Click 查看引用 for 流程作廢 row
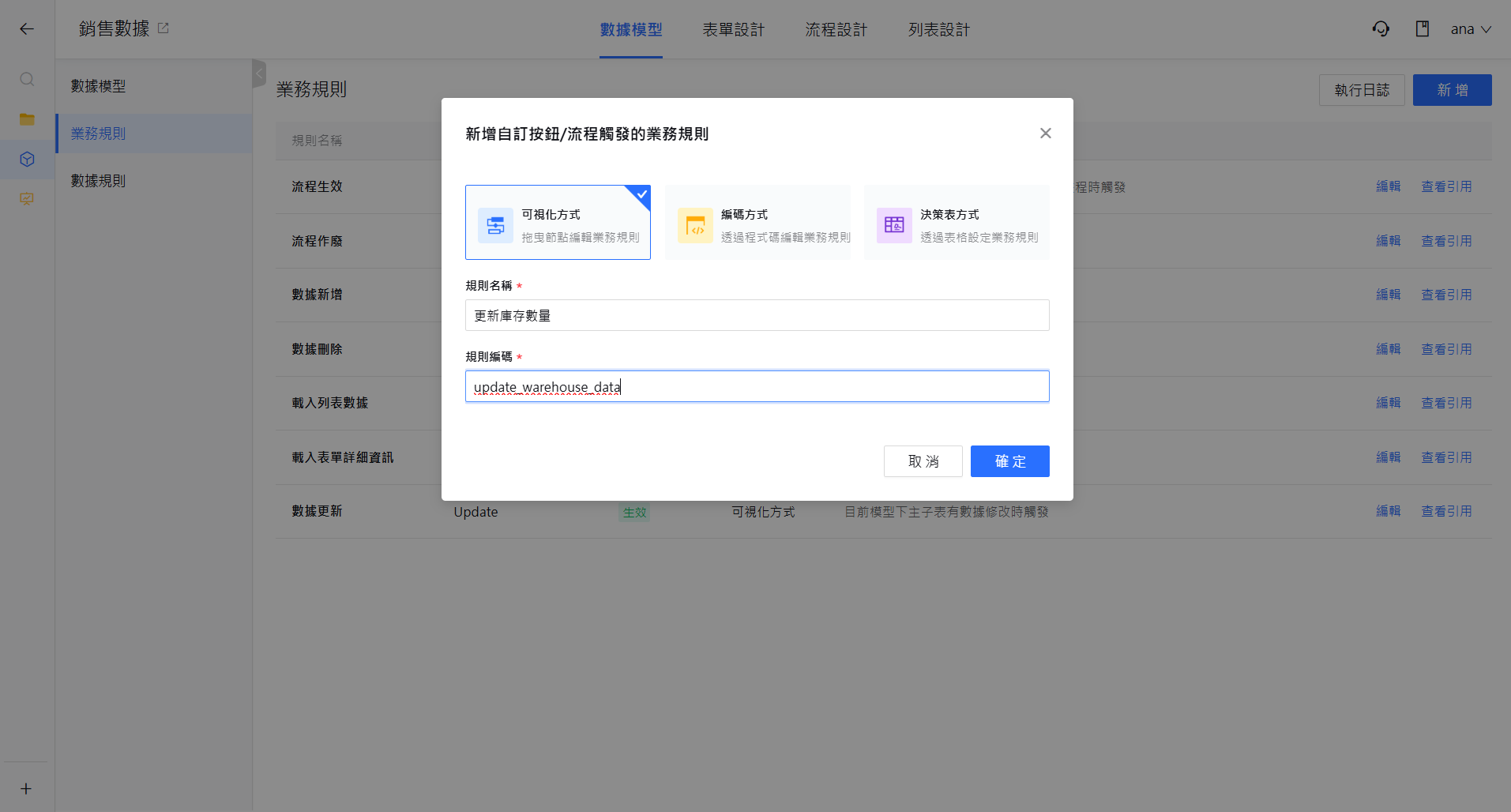This screenshot has height=812, width=1511. tap(1446, 241)
